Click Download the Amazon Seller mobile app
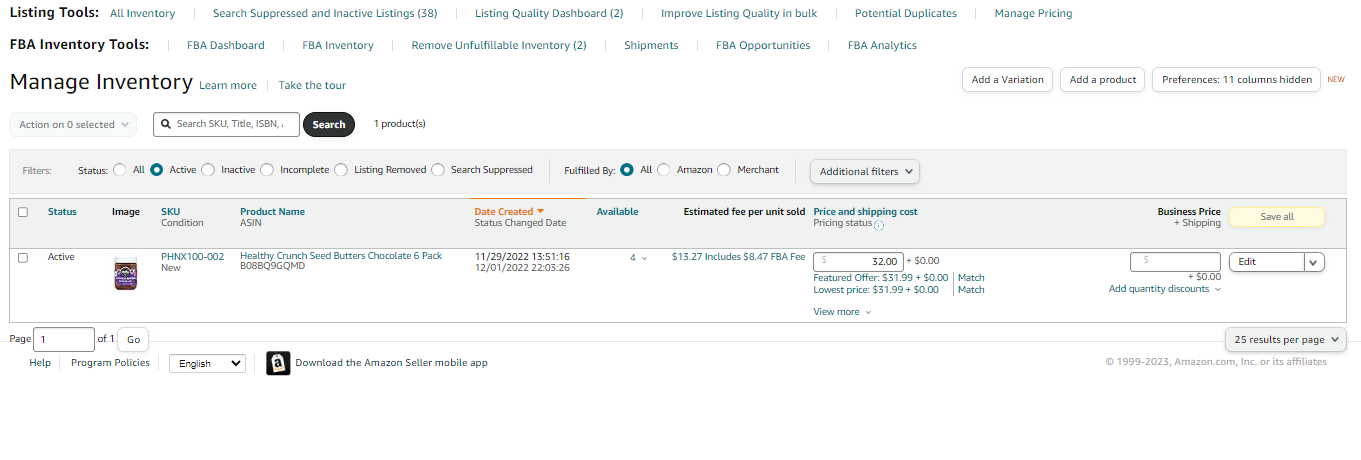 (391, 363)
